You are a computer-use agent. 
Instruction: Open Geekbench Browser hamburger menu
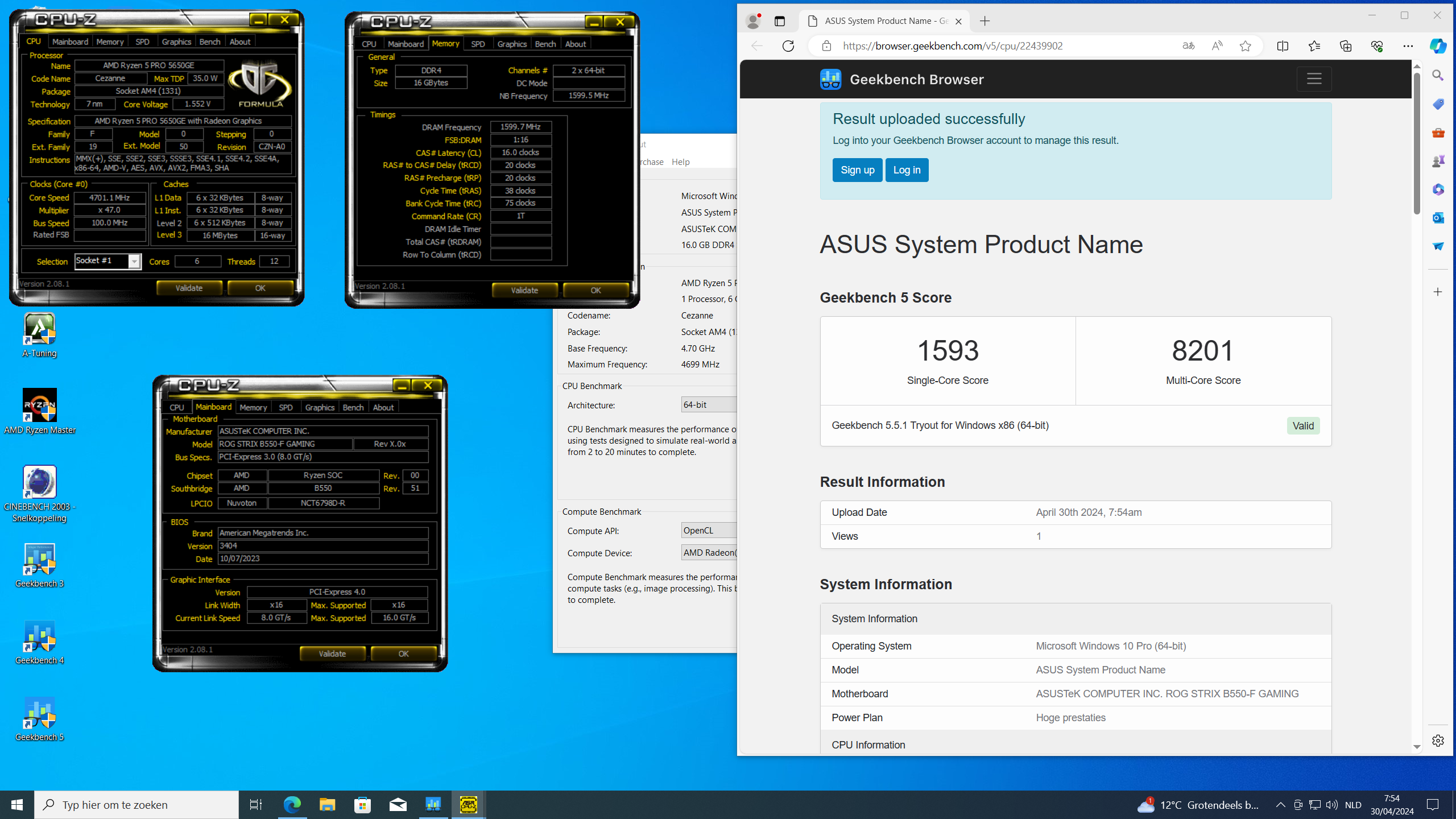tap(1314, 79)
